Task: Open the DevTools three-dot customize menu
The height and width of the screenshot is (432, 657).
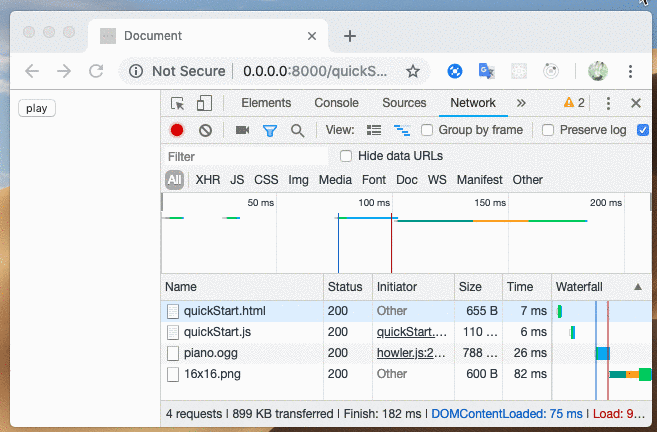Action: click(608, 103)
